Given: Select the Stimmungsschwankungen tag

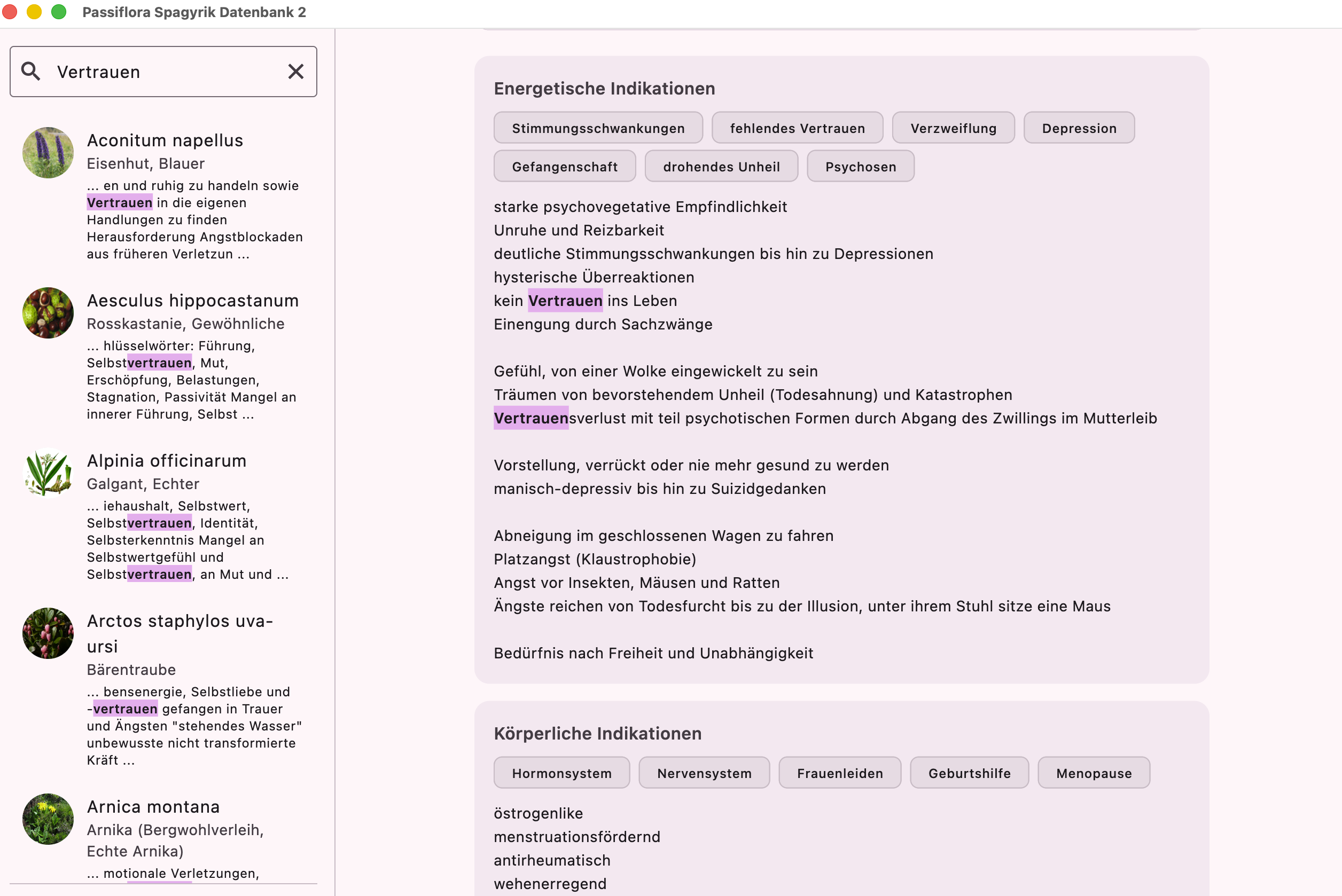Looking at the screenshot, I should point(598,128).
